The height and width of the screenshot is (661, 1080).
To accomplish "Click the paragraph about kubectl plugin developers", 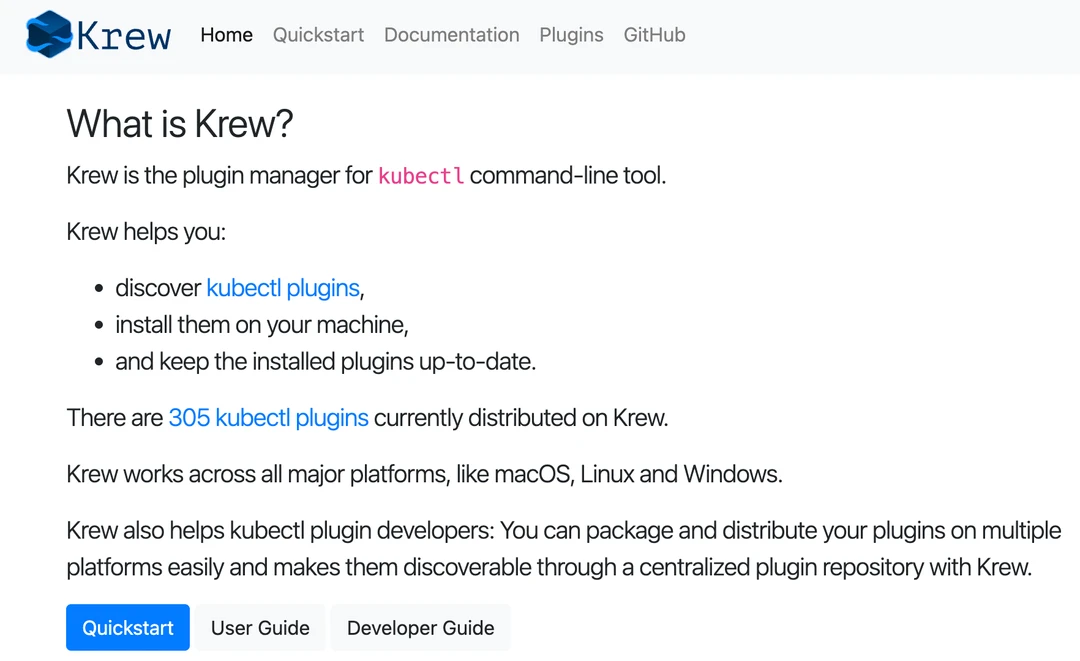I will pyautogui.click(x=548, y=548).
